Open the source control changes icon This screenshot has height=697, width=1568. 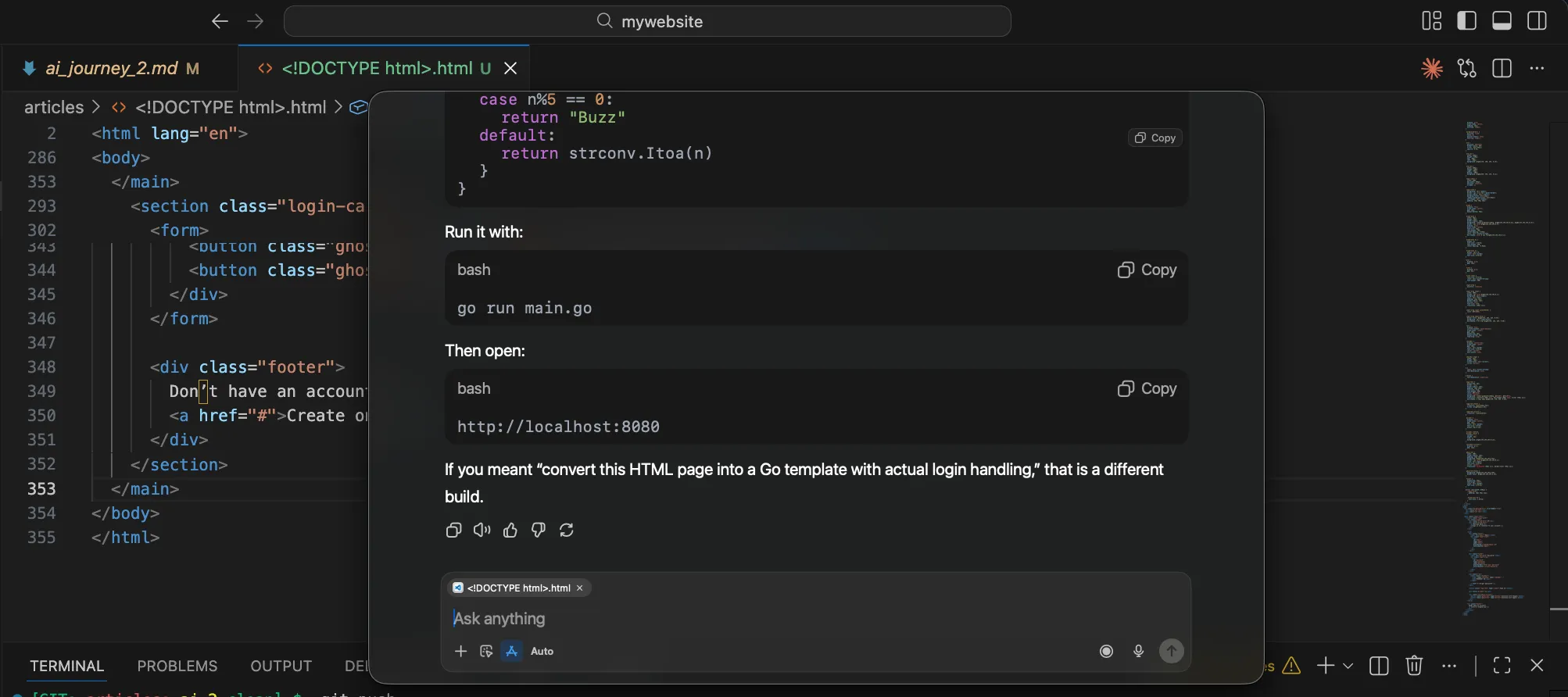(x=1467, y=69)
